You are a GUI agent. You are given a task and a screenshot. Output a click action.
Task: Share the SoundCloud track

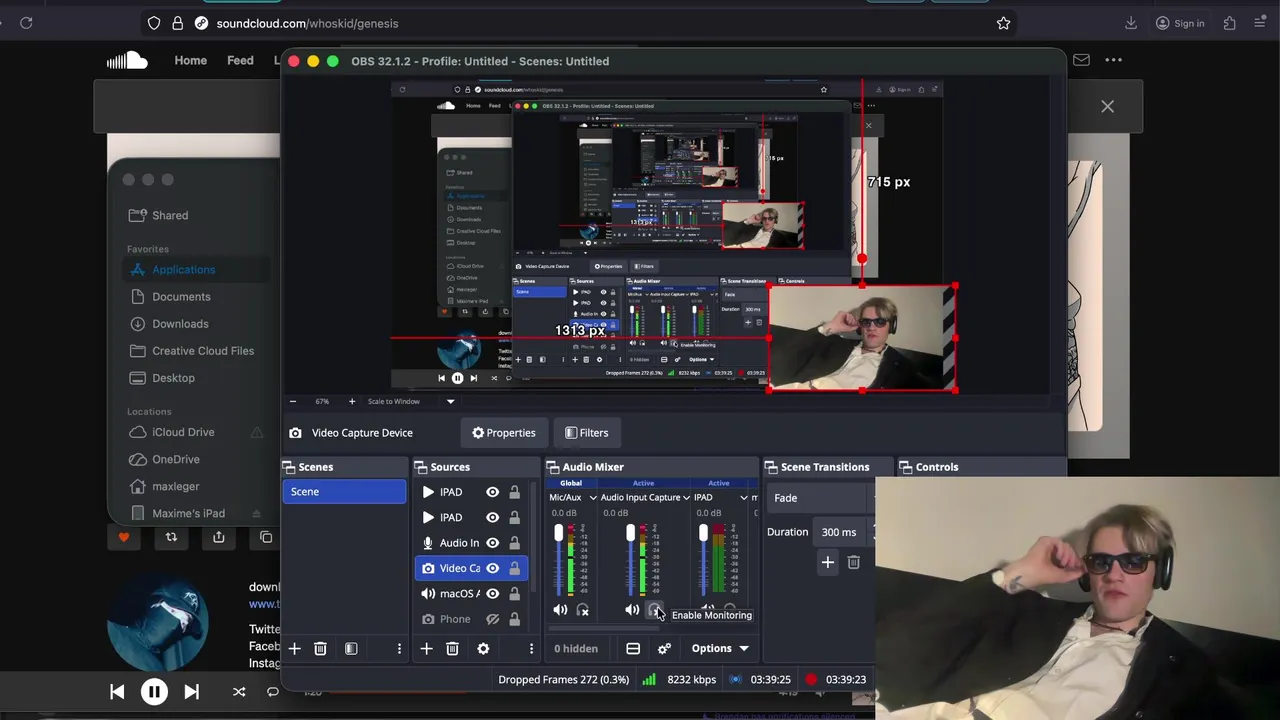218,537
